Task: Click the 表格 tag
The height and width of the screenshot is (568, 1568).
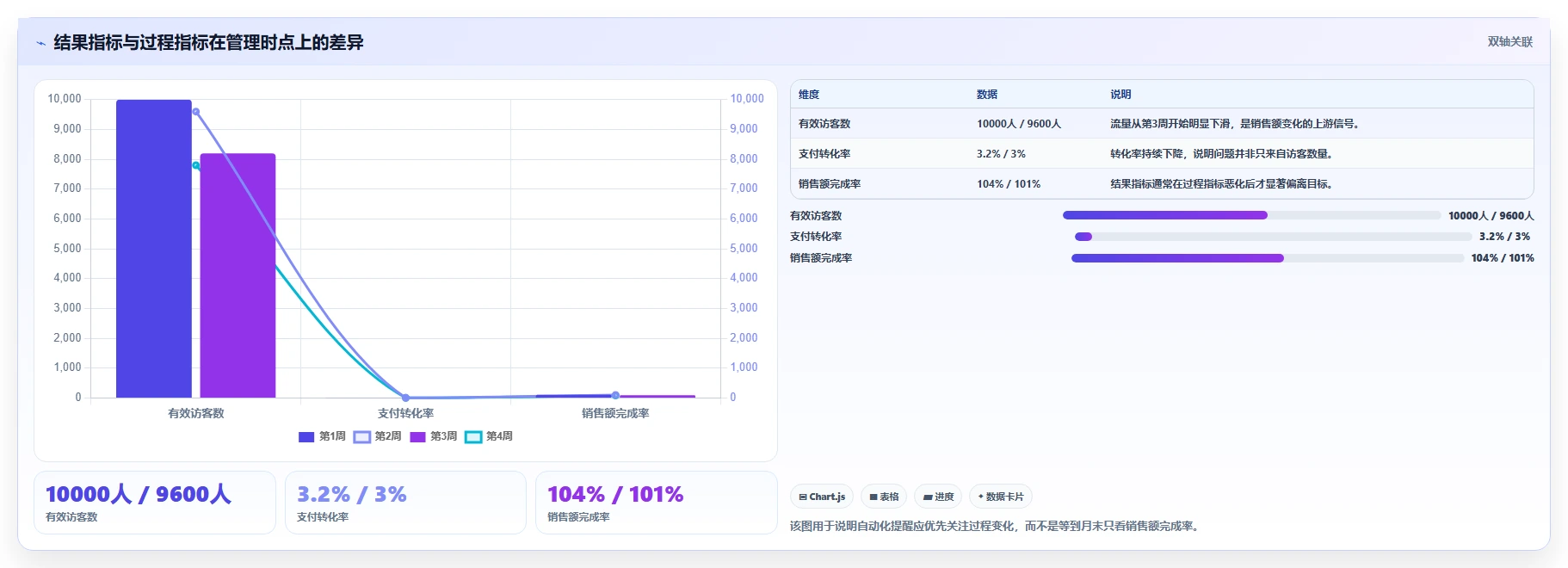Action: click(884, 497)
